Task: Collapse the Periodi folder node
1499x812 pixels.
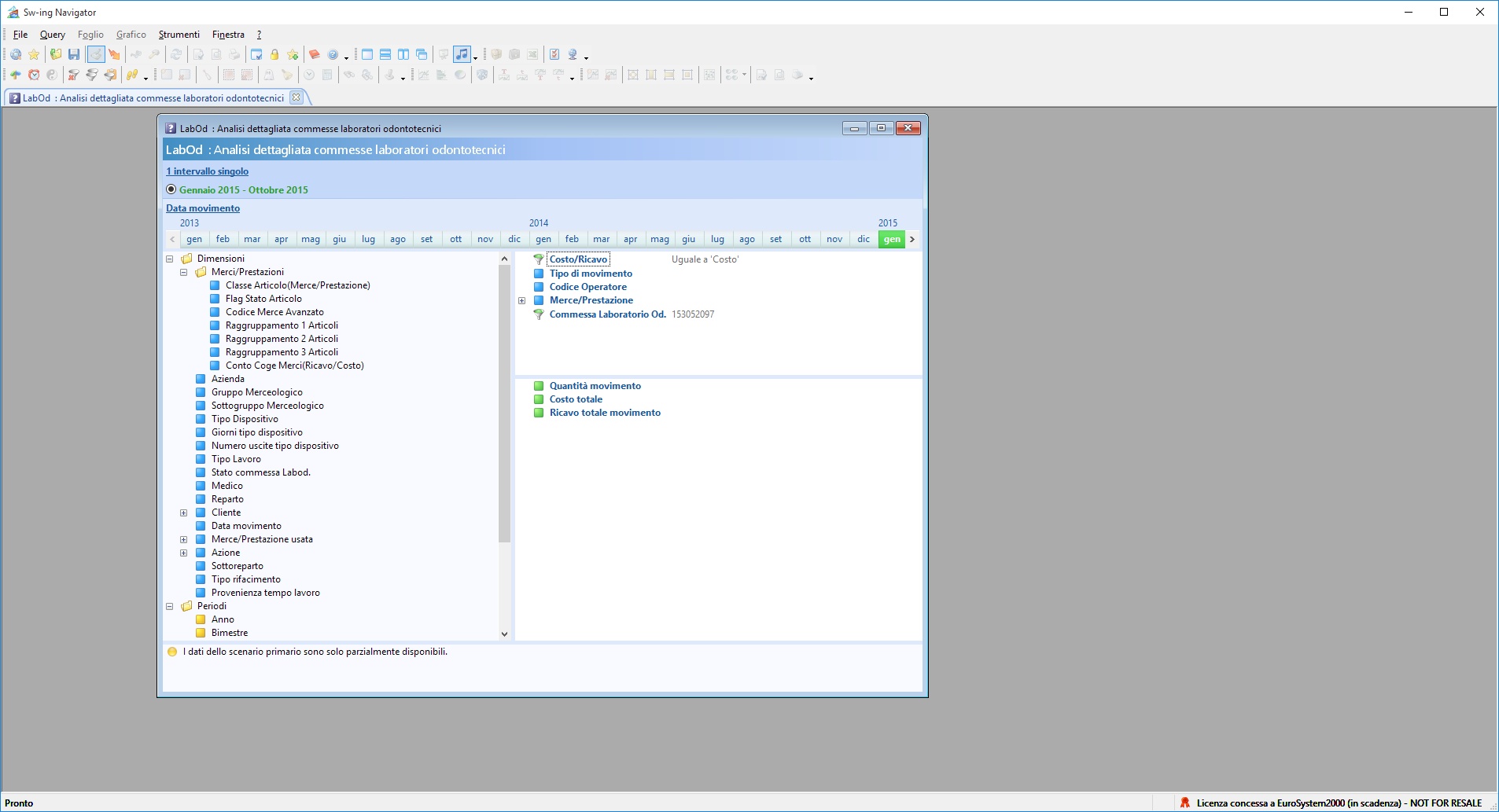Action: tap(170, 606)
